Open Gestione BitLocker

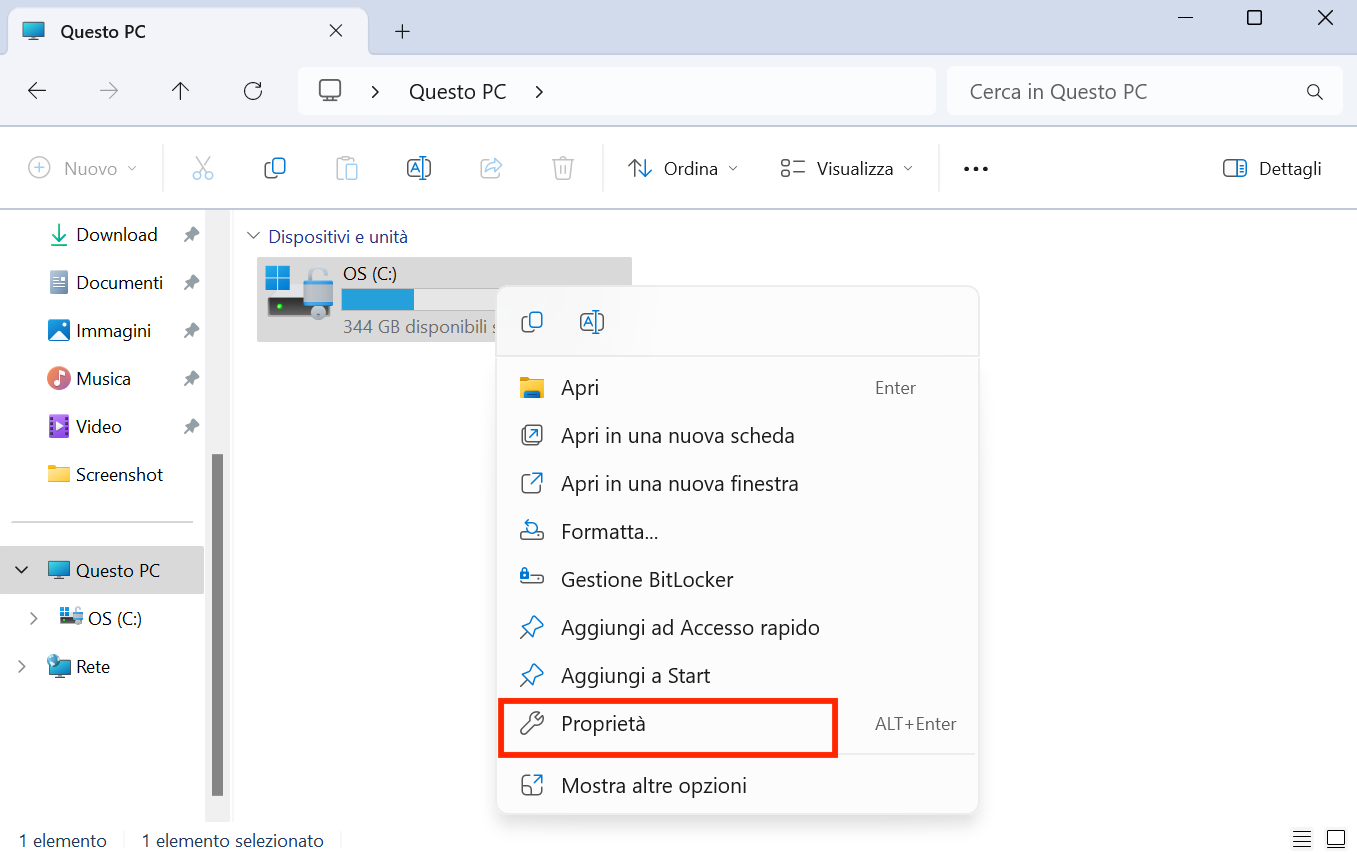[x=737, y=580]
